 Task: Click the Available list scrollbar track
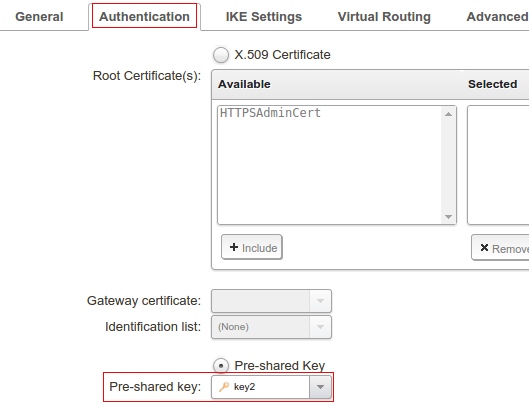click(448, 165)
